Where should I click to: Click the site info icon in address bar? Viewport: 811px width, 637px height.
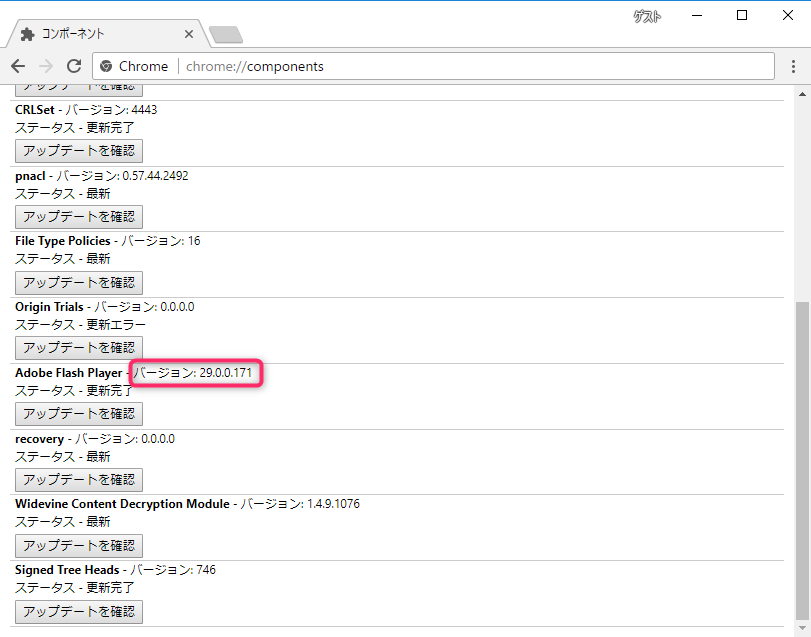coord(106,66)
